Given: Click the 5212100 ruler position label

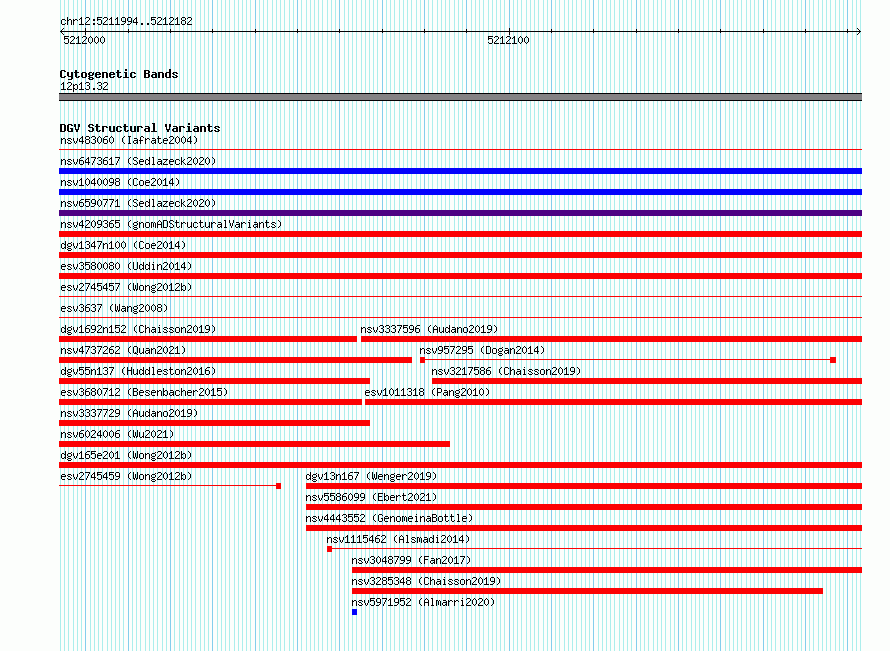Looking at the screenshot, I should pos(508,40).
